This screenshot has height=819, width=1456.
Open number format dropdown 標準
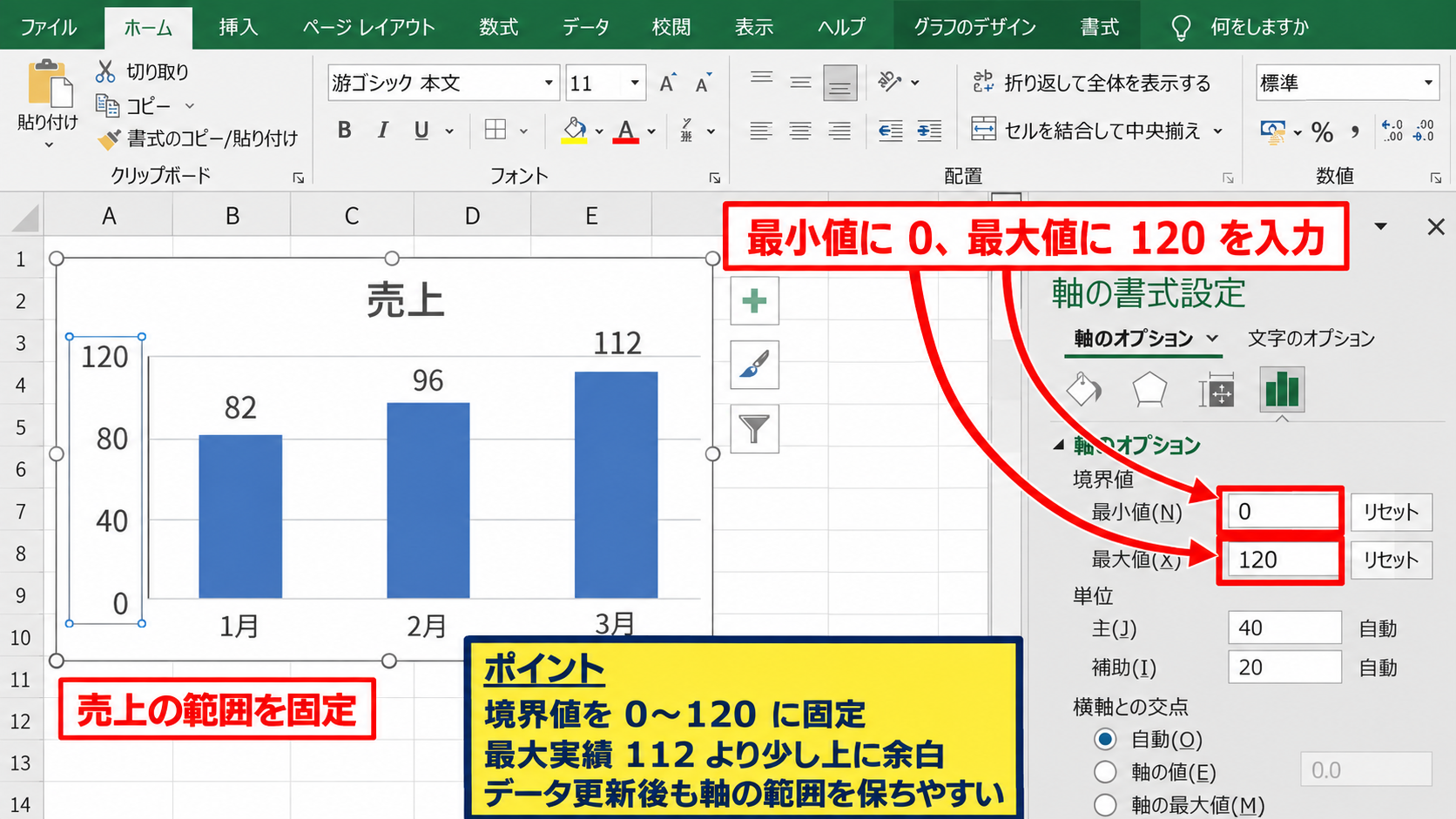1428,83
